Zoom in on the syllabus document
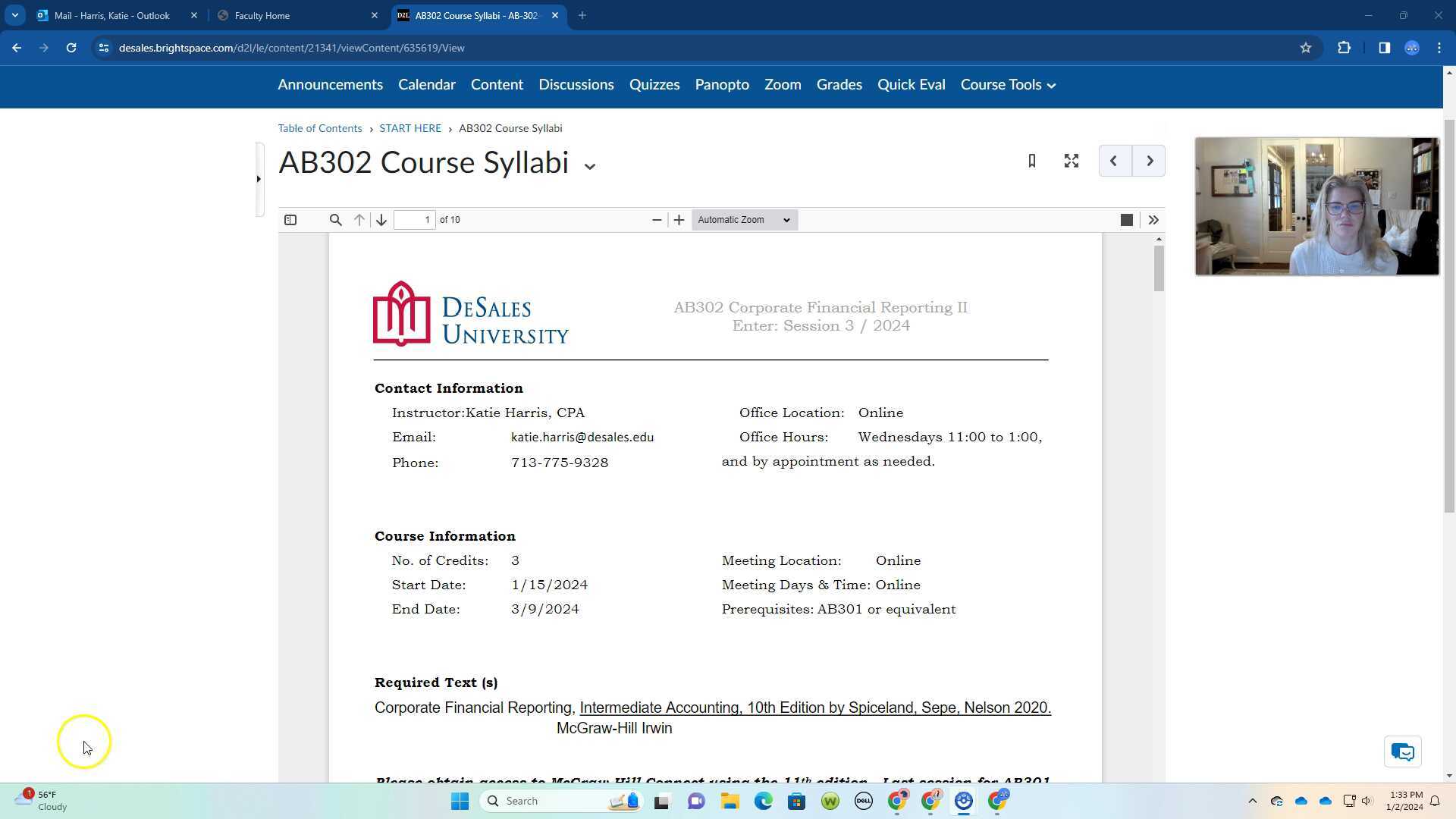Viewport: 1456px width, 819px height. pos(679,220)
